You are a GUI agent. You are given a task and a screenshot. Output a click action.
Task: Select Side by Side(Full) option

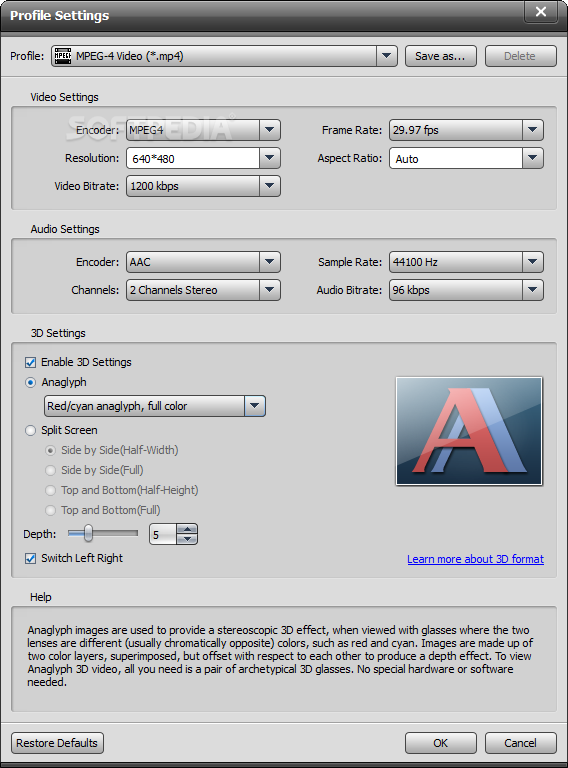[50, 471]
